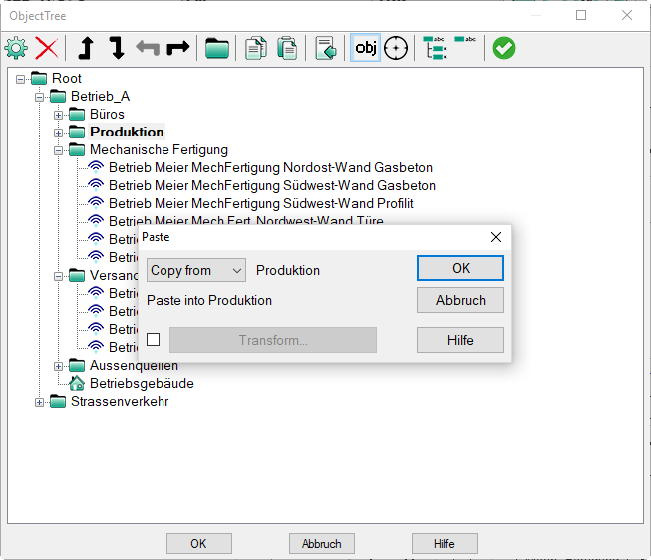Select Südwest-Wand Profilit source item

[x=261, y=203]
